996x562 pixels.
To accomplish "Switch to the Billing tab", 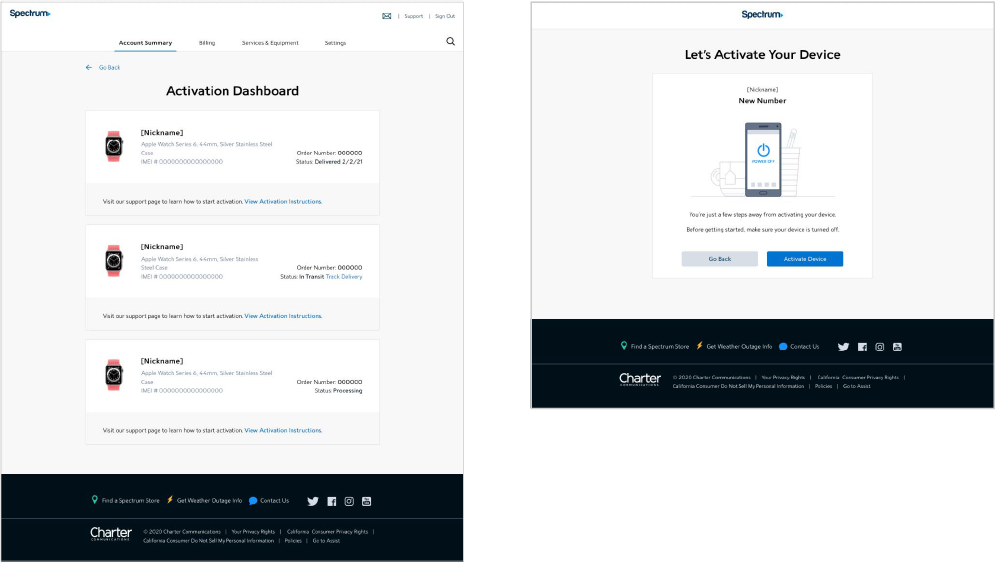I will 207,43.
